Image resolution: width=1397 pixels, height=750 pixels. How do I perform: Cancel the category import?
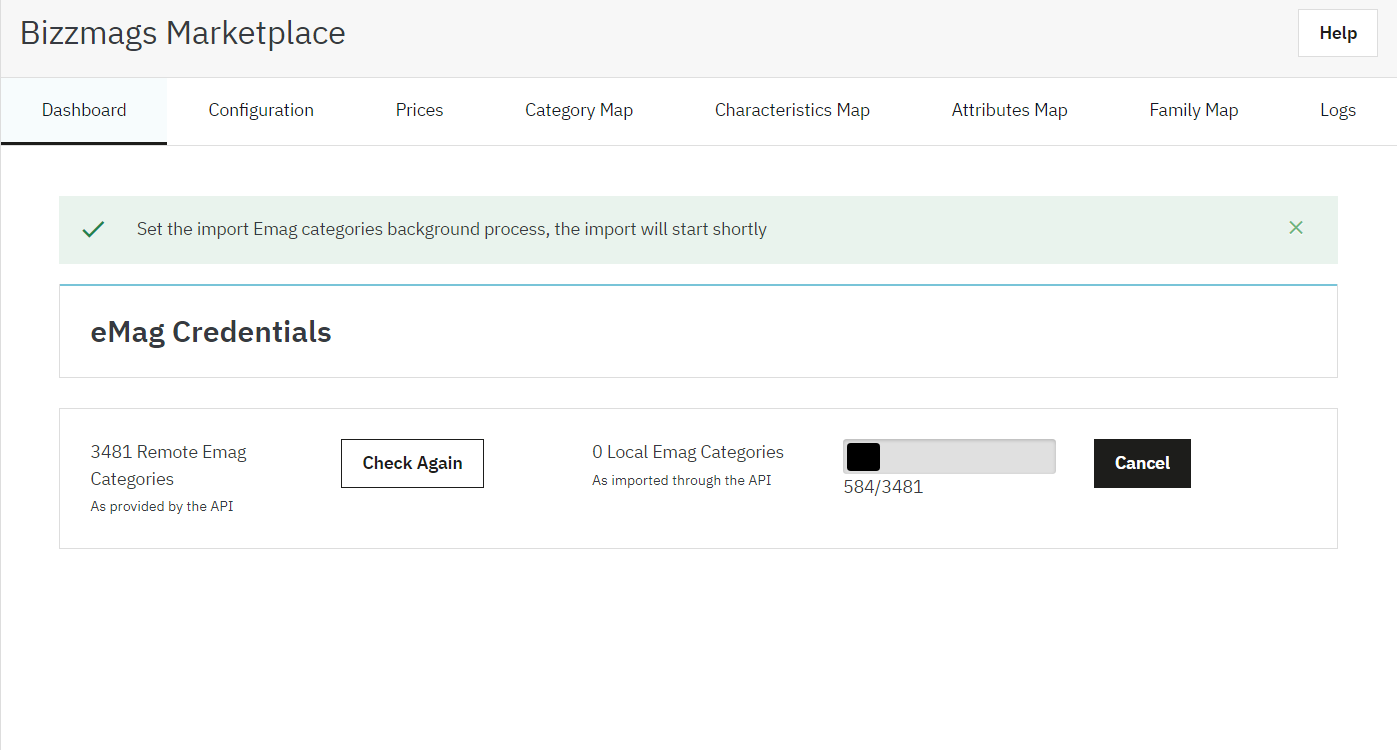tap(1142, 463)
